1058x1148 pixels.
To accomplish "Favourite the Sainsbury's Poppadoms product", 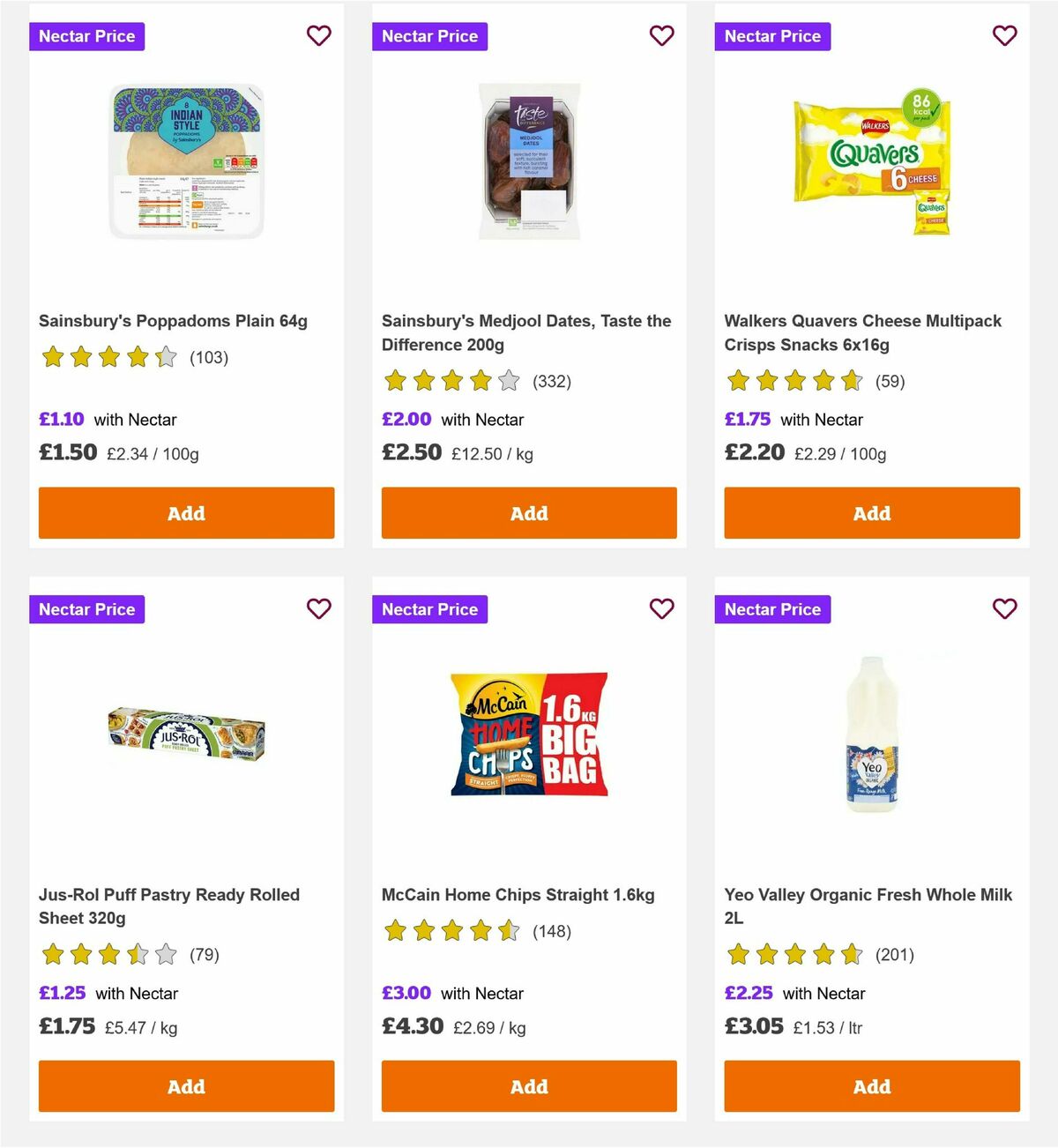I will pos(318,36).
